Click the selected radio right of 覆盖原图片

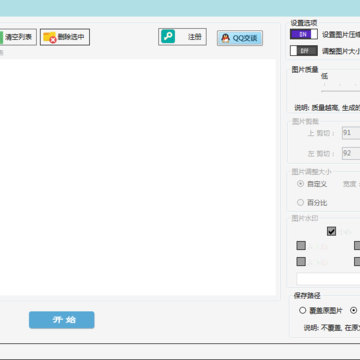coord(353,311)
